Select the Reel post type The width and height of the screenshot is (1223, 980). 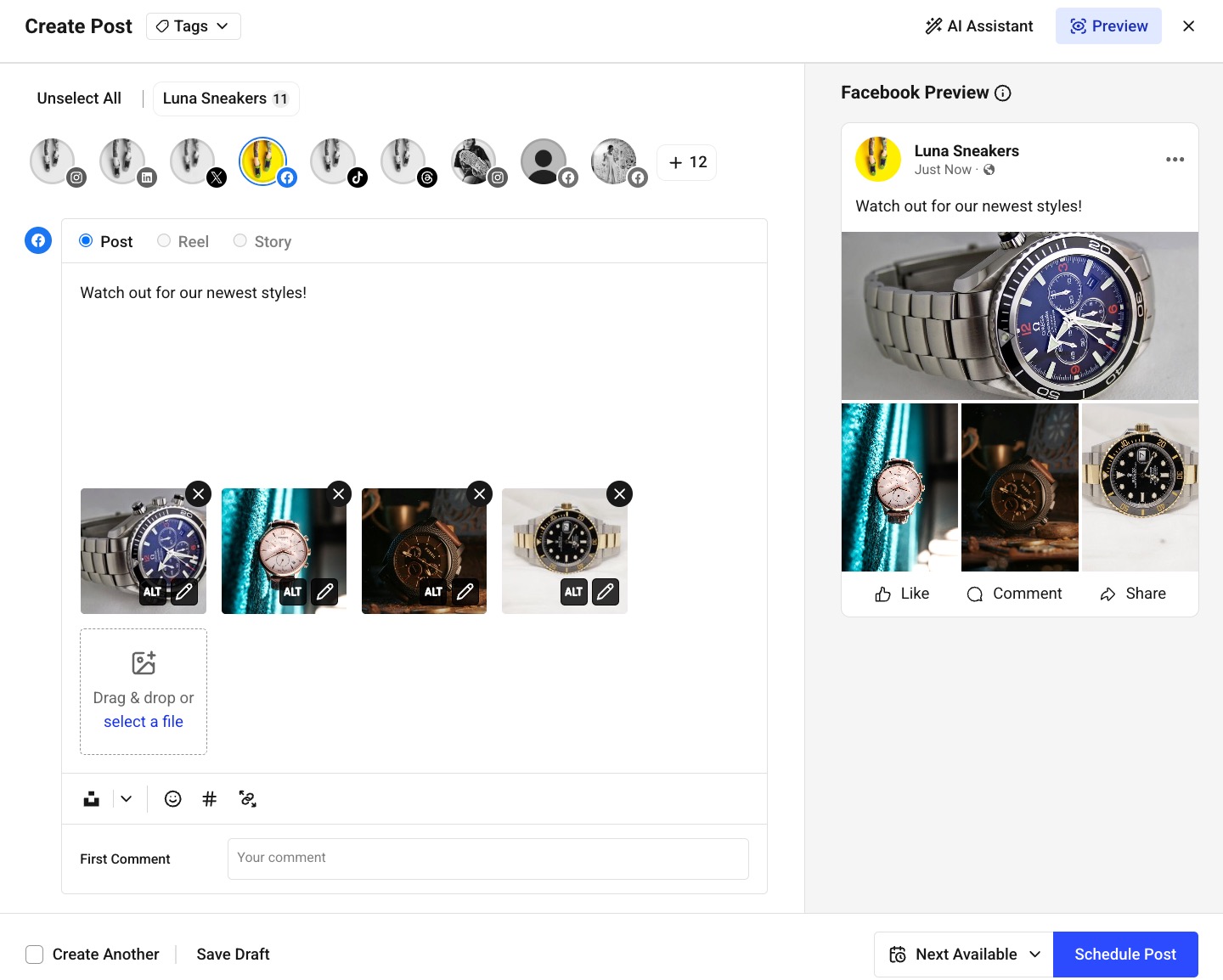point(164,240)
